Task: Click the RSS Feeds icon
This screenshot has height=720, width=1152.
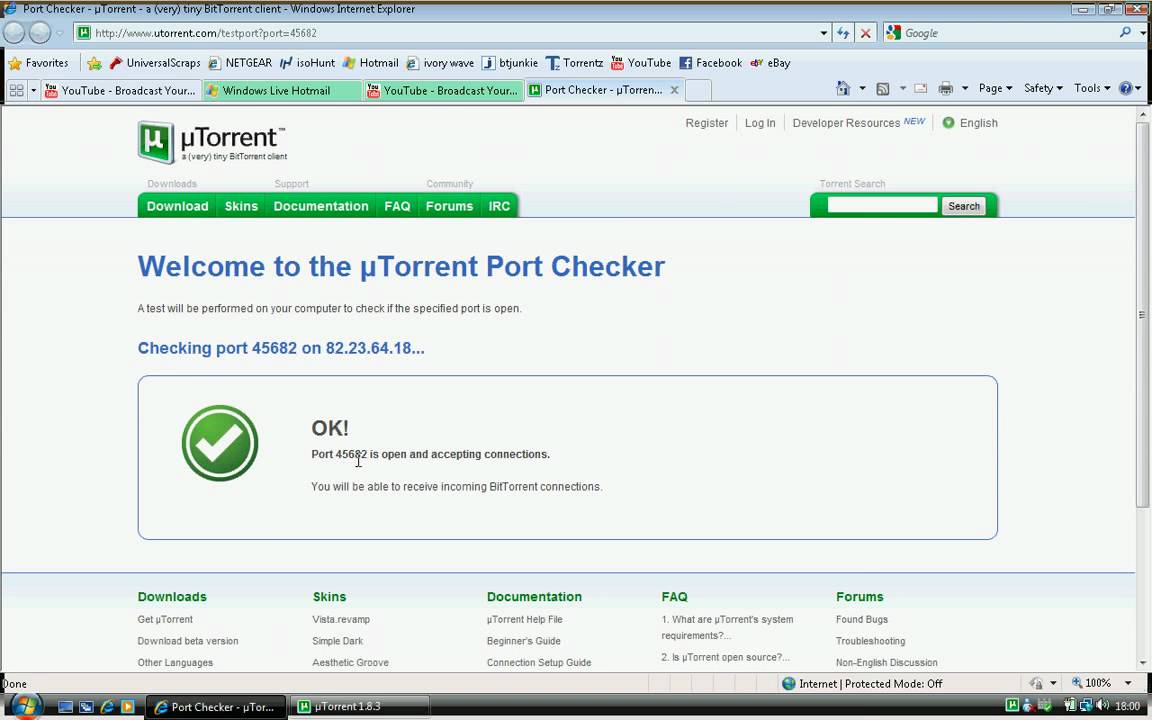Action: [x=883, y=88]
